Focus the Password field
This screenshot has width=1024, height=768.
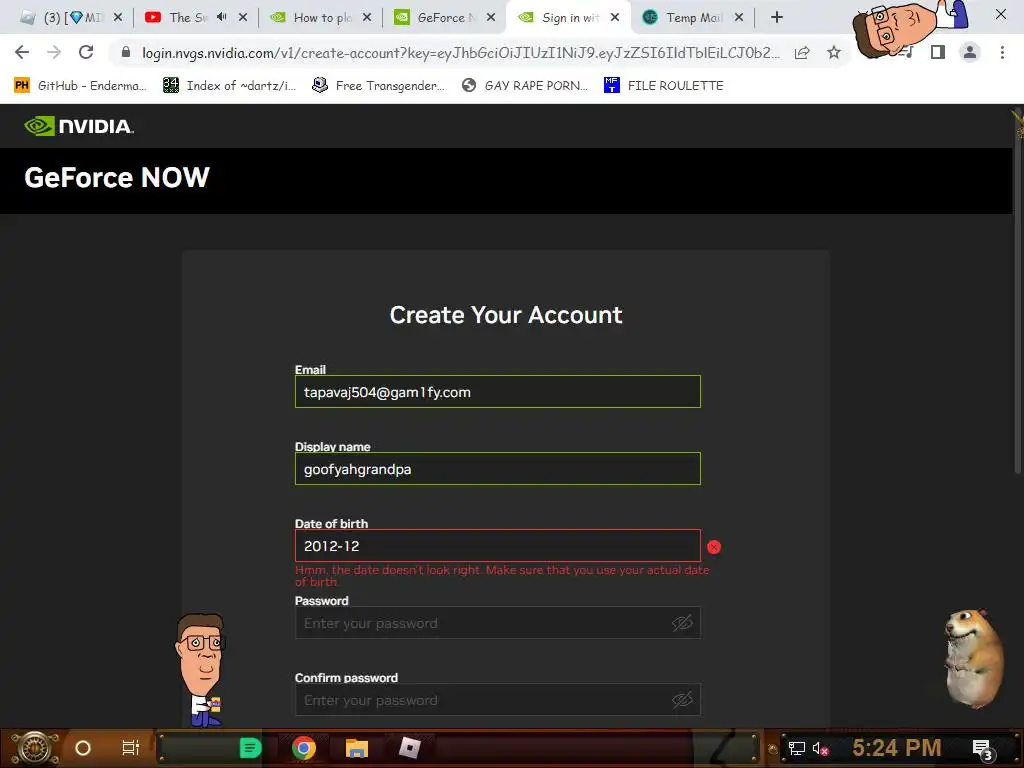click(x=498, y=623)
